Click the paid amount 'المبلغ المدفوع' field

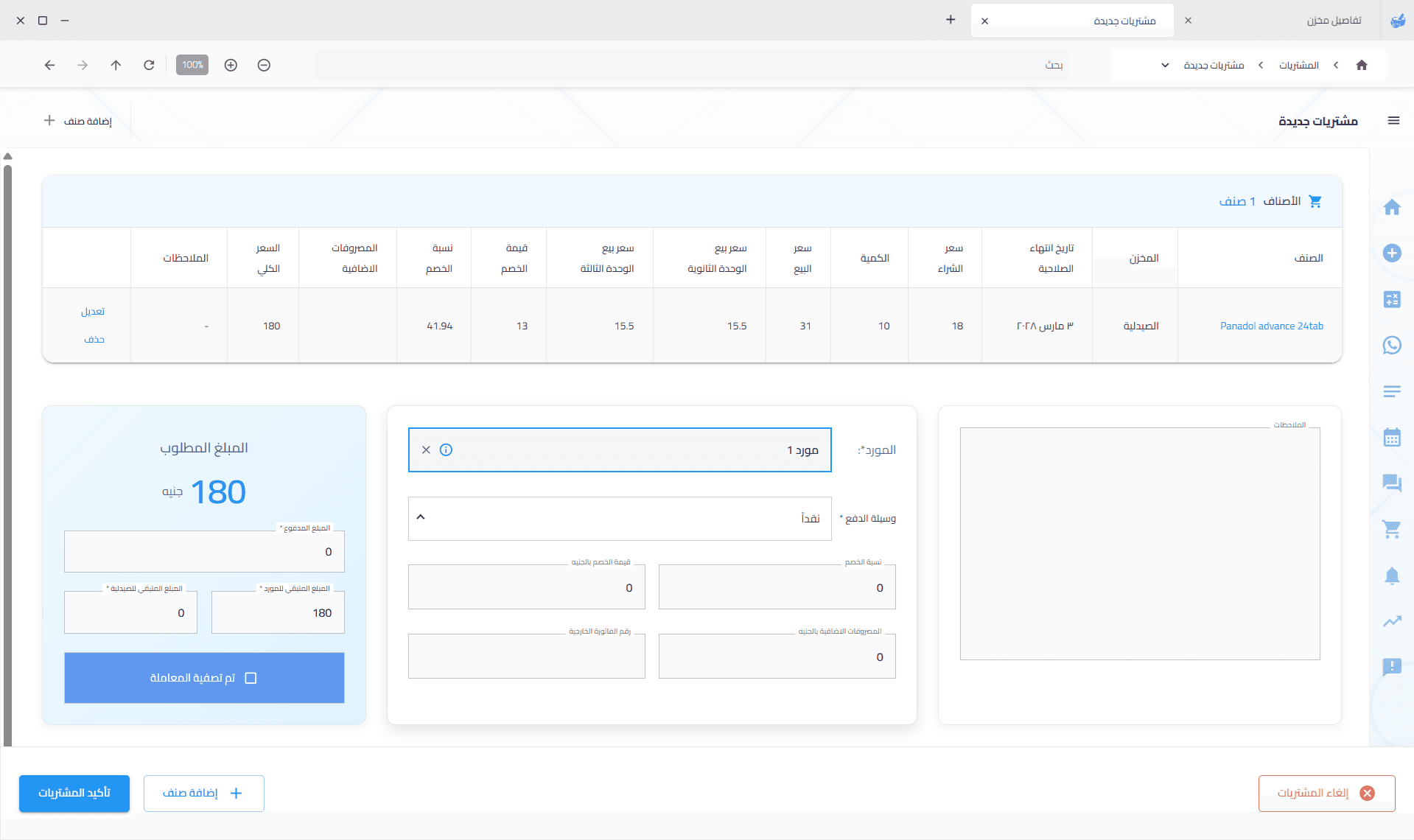204,552
